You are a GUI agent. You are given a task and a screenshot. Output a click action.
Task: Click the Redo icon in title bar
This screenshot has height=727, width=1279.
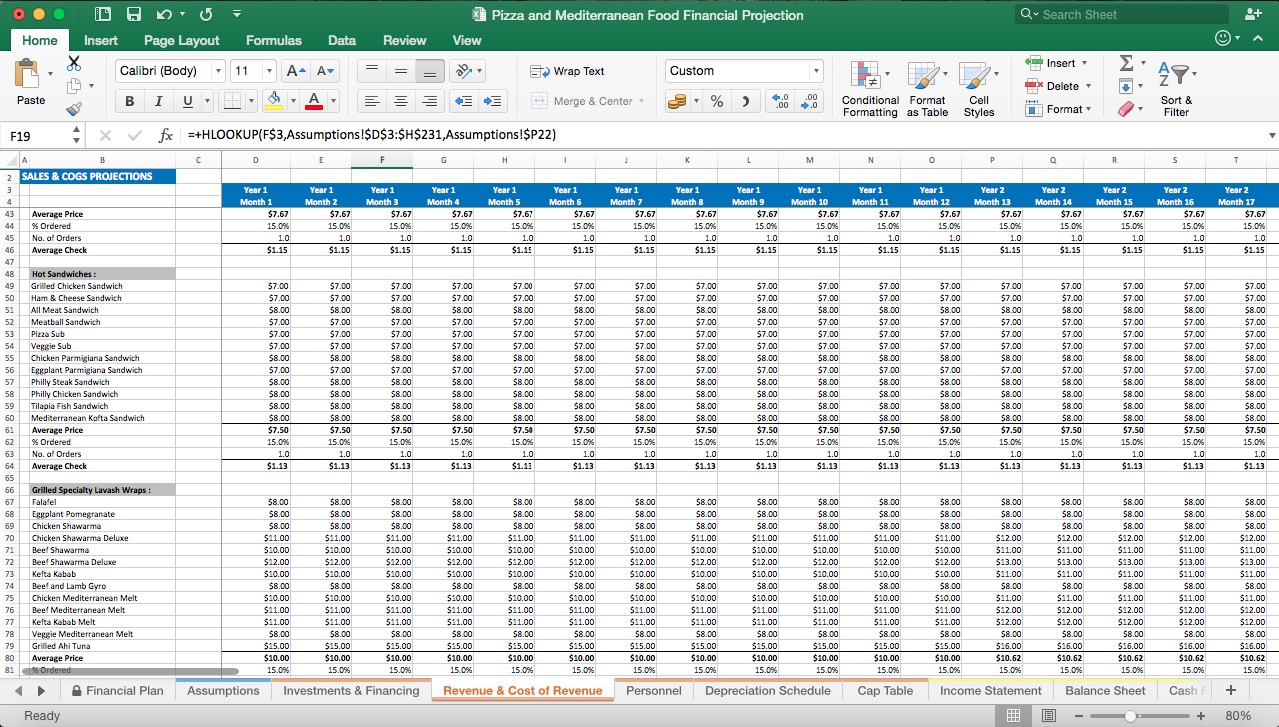[206, 14]
